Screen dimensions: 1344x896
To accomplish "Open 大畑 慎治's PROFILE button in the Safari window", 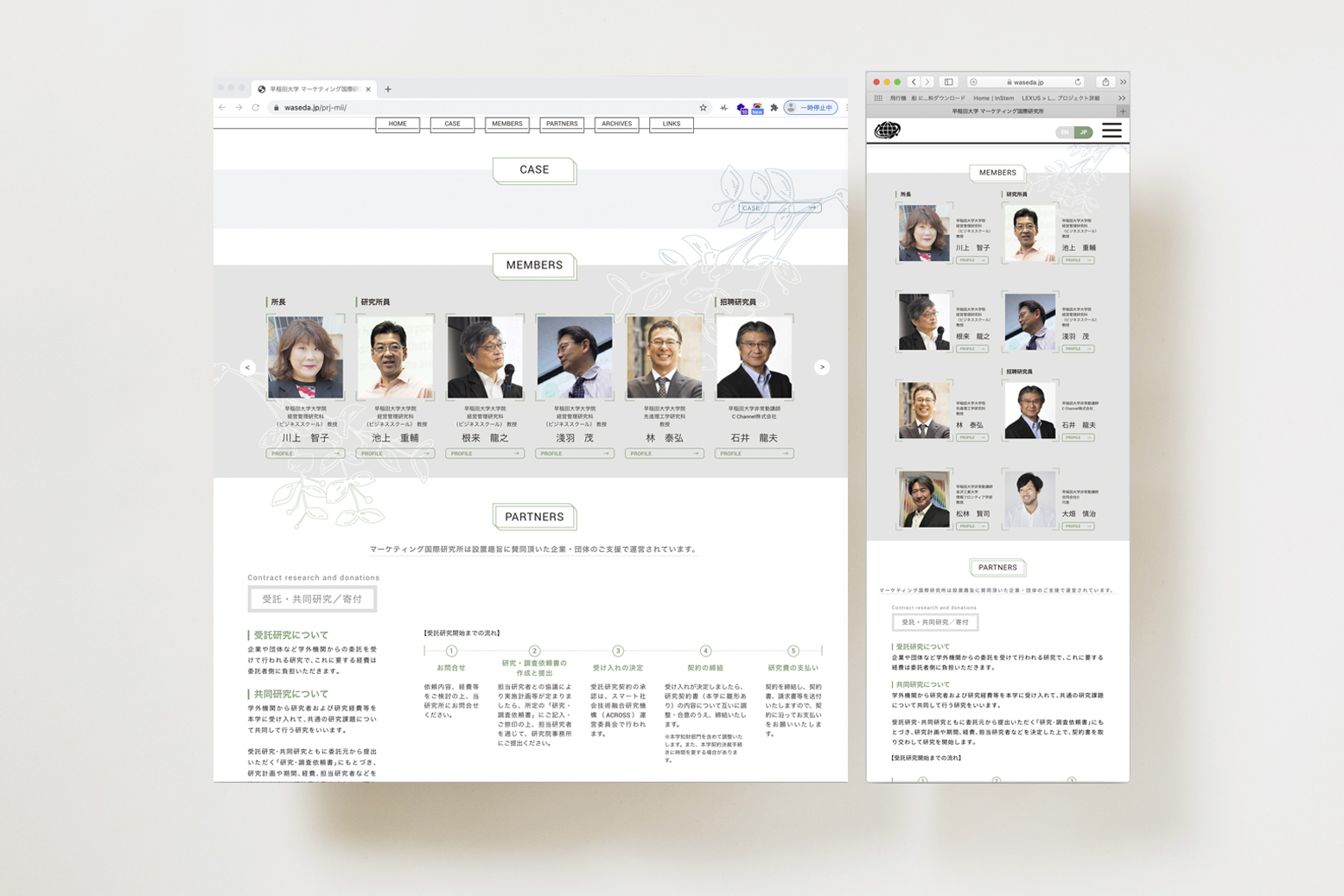I will (1078, 526).
